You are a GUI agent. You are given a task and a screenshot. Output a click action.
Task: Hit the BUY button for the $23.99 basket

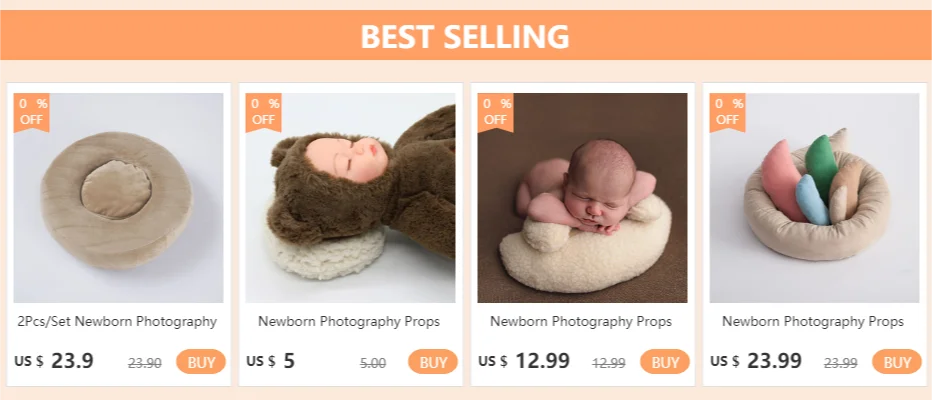(x=897, y=362)
